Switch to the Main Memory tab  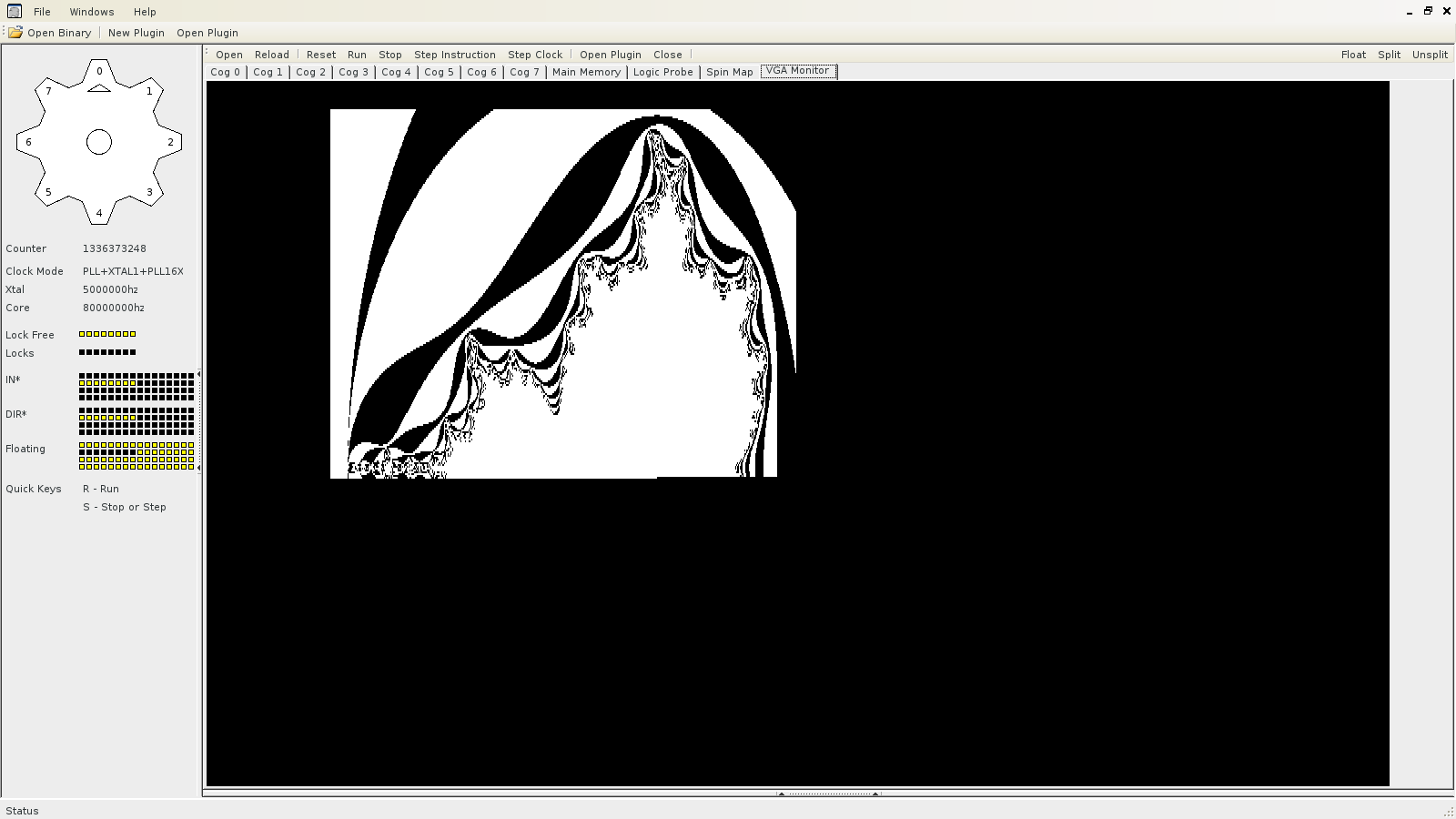586,72
